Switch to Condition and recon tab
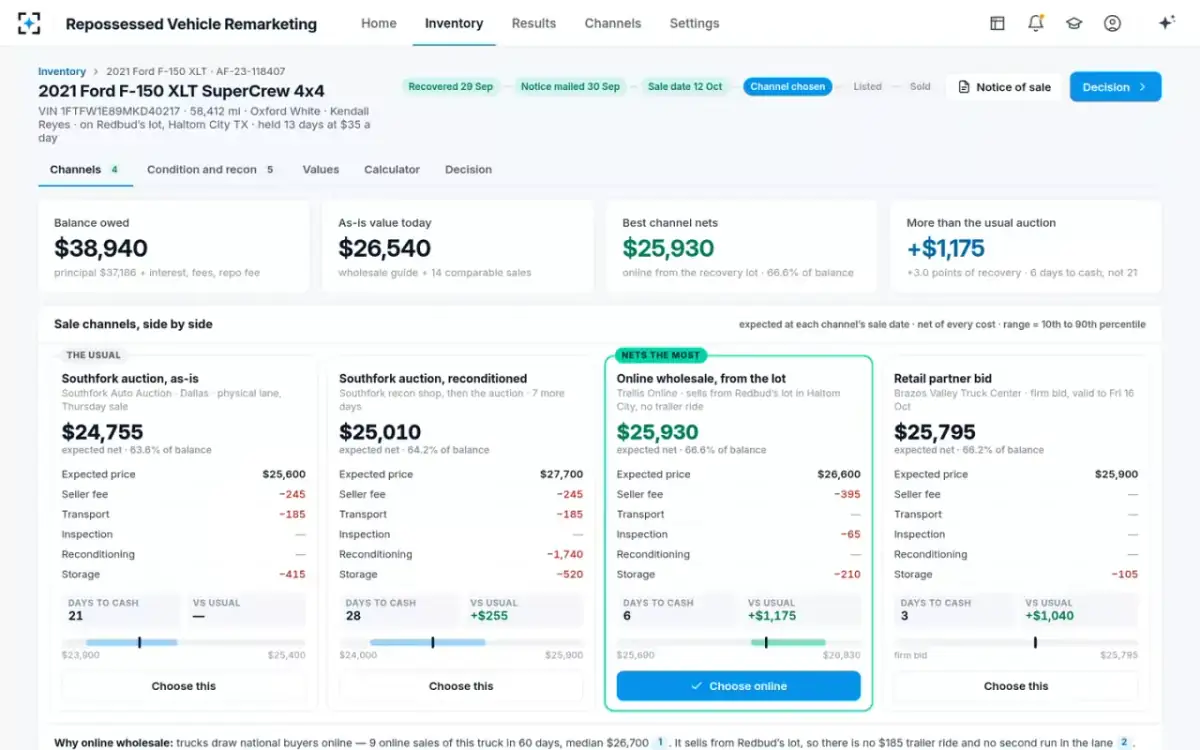This screenshot has height=750, width=1200. pos(210,170)
